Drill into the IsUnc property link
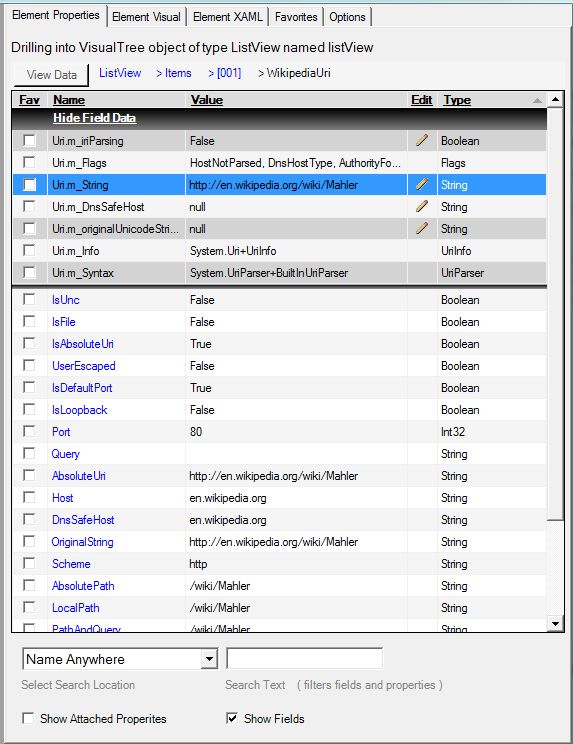The image size is (573, 744). [65, 300]
